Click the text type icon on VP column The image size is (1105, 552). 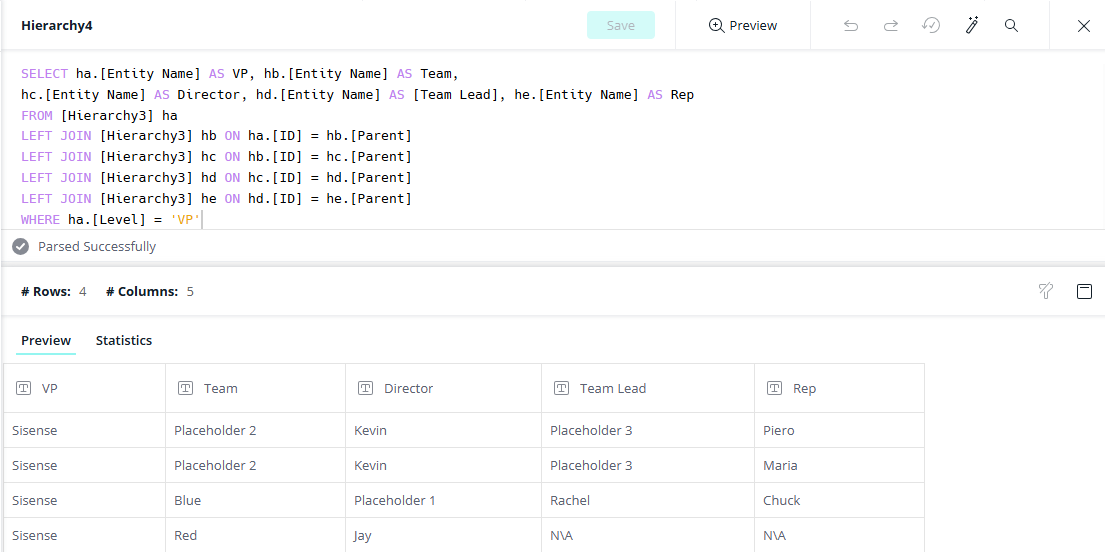(x=24, y=388)
